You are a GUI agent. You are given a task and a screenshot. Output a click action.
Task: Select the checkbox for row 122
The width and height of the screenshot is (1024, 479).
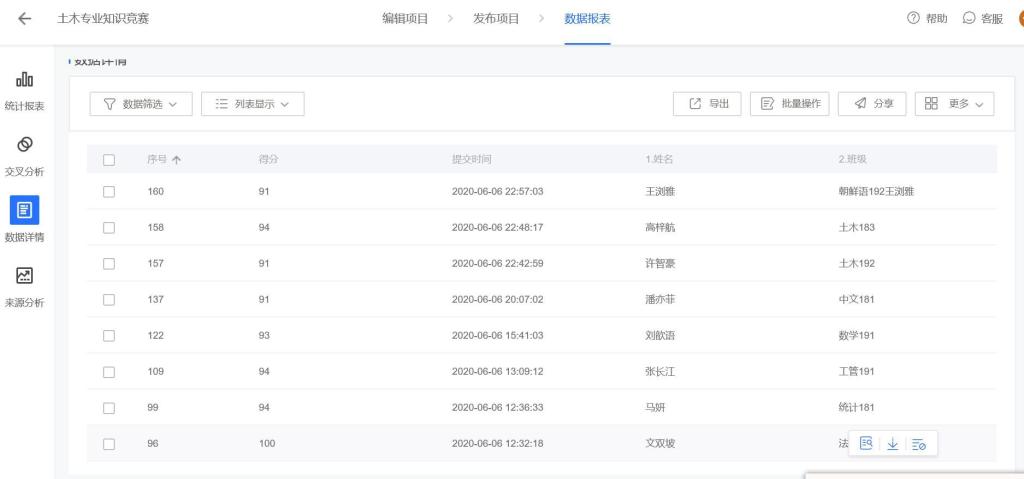pos(110,335)
